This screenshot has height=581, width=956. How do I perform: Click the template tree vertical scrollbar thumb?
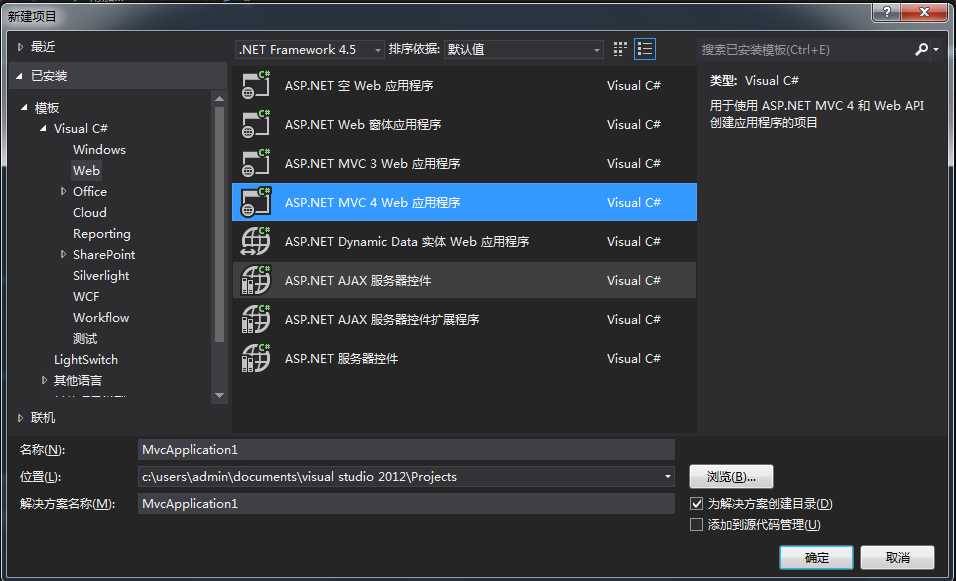click(219, 224)
